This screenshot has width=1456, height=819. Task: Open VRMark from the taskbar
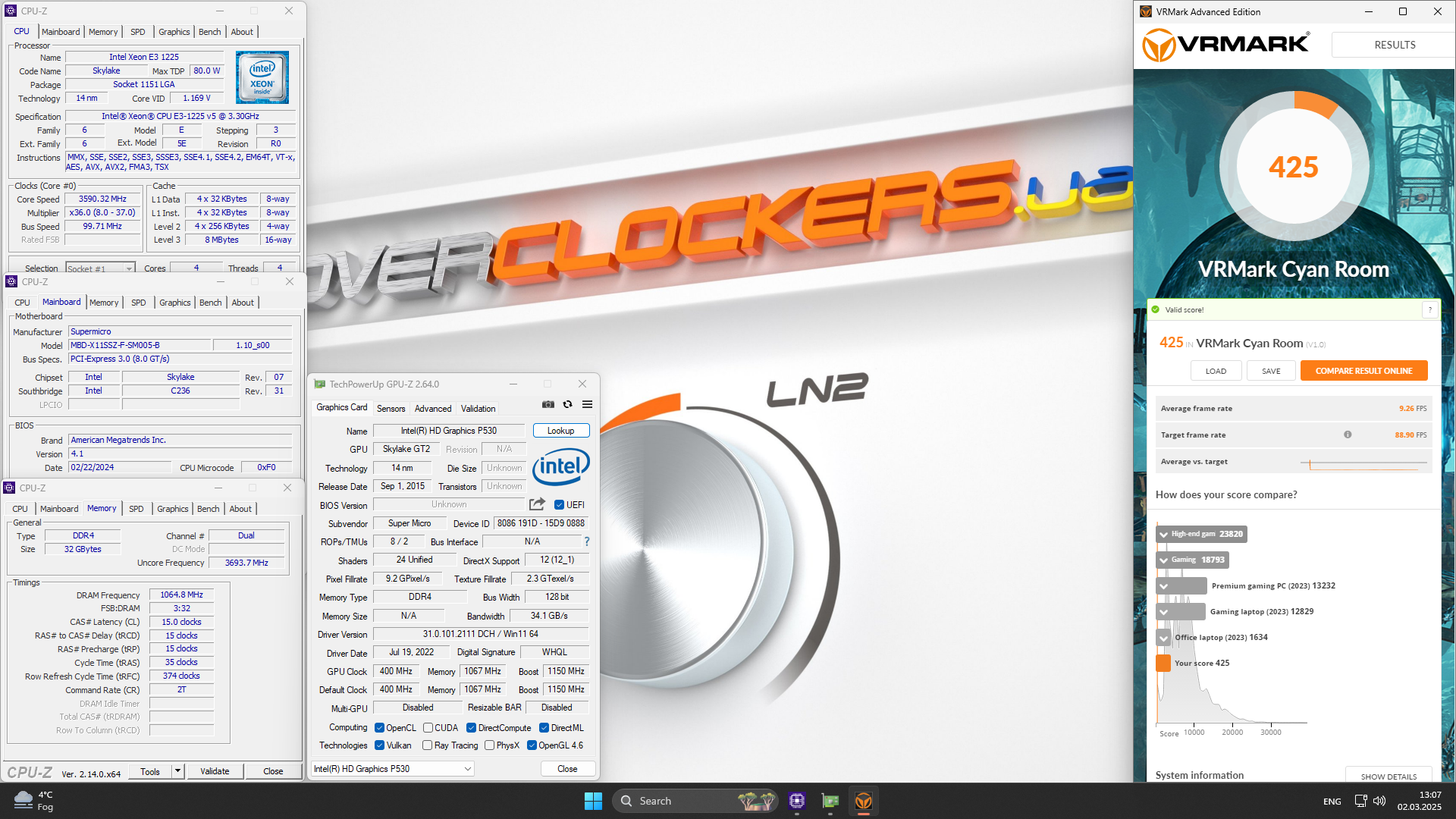click(864, 801)
